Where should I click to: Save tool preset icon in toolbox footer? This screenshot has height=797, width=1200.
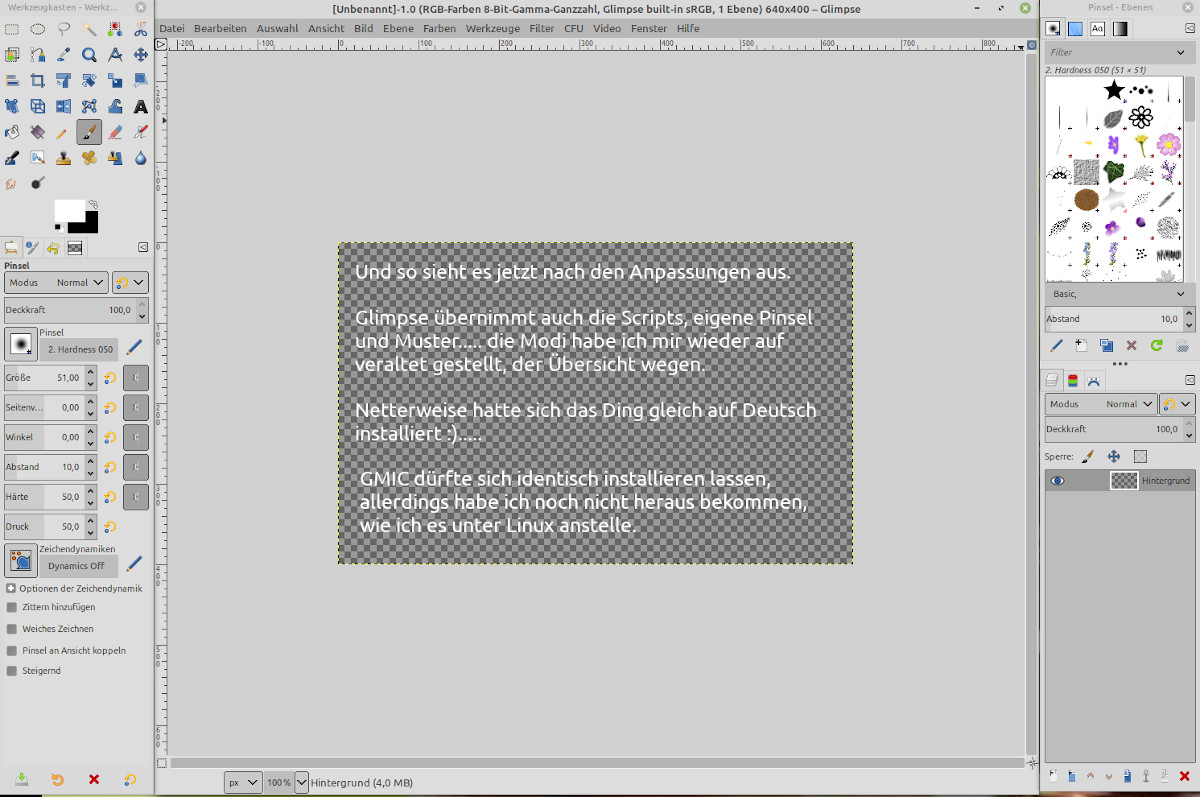pos(22,779)
